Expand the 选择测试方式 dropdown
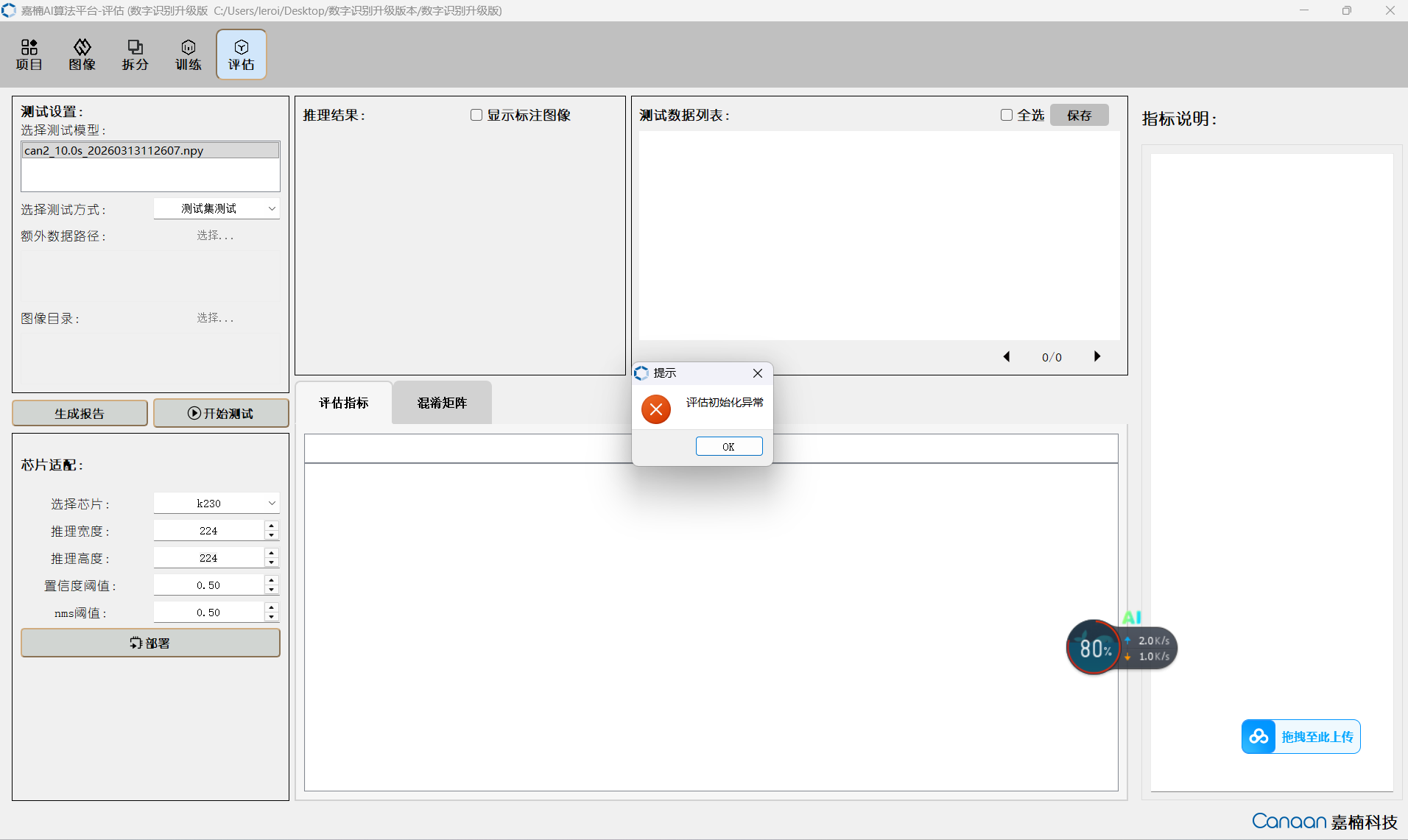1408x840 pixels. tap(217, 209)
